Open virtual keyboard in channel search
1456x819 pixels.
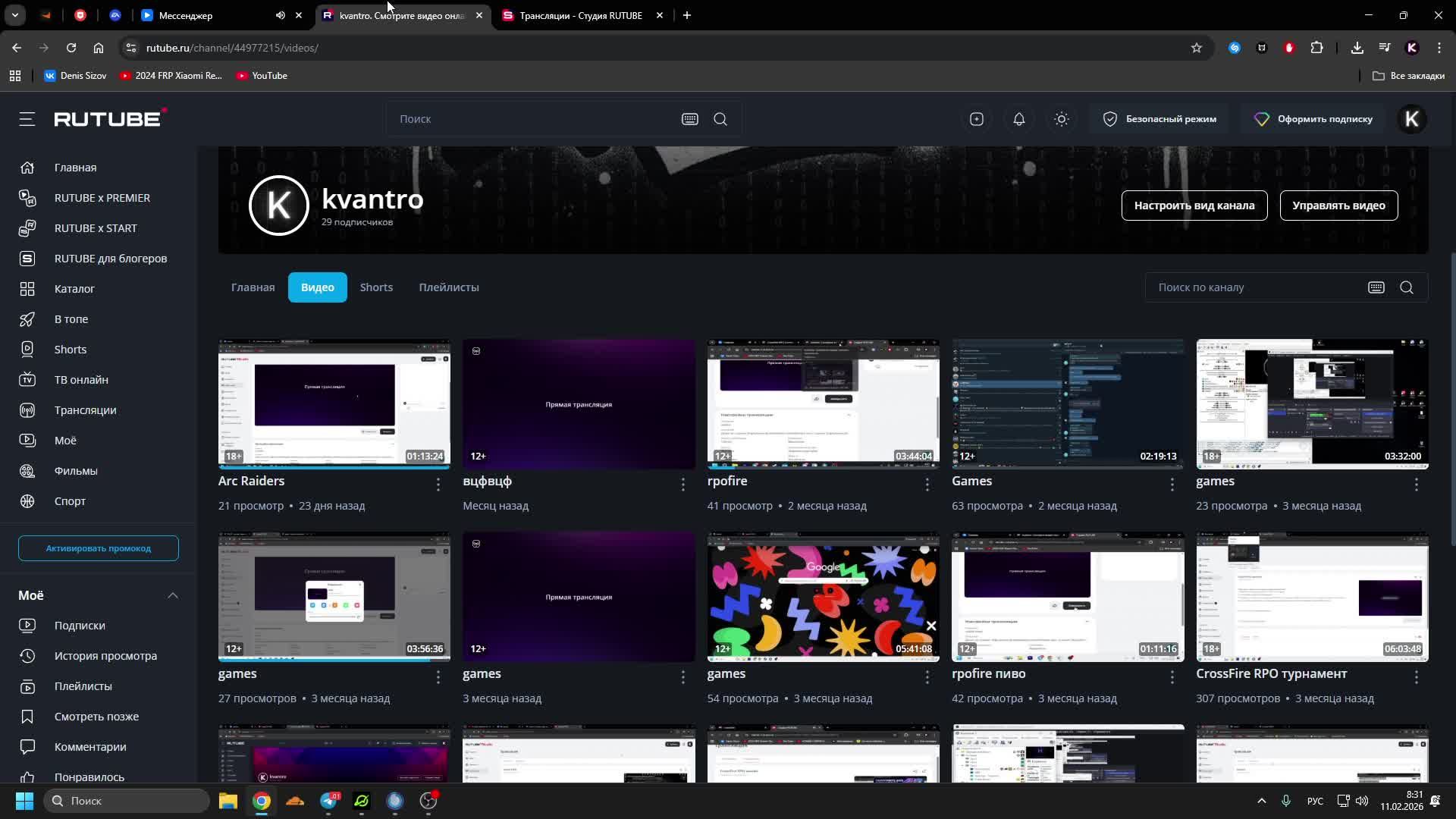pyautogui.click(x=1376, y=287)
